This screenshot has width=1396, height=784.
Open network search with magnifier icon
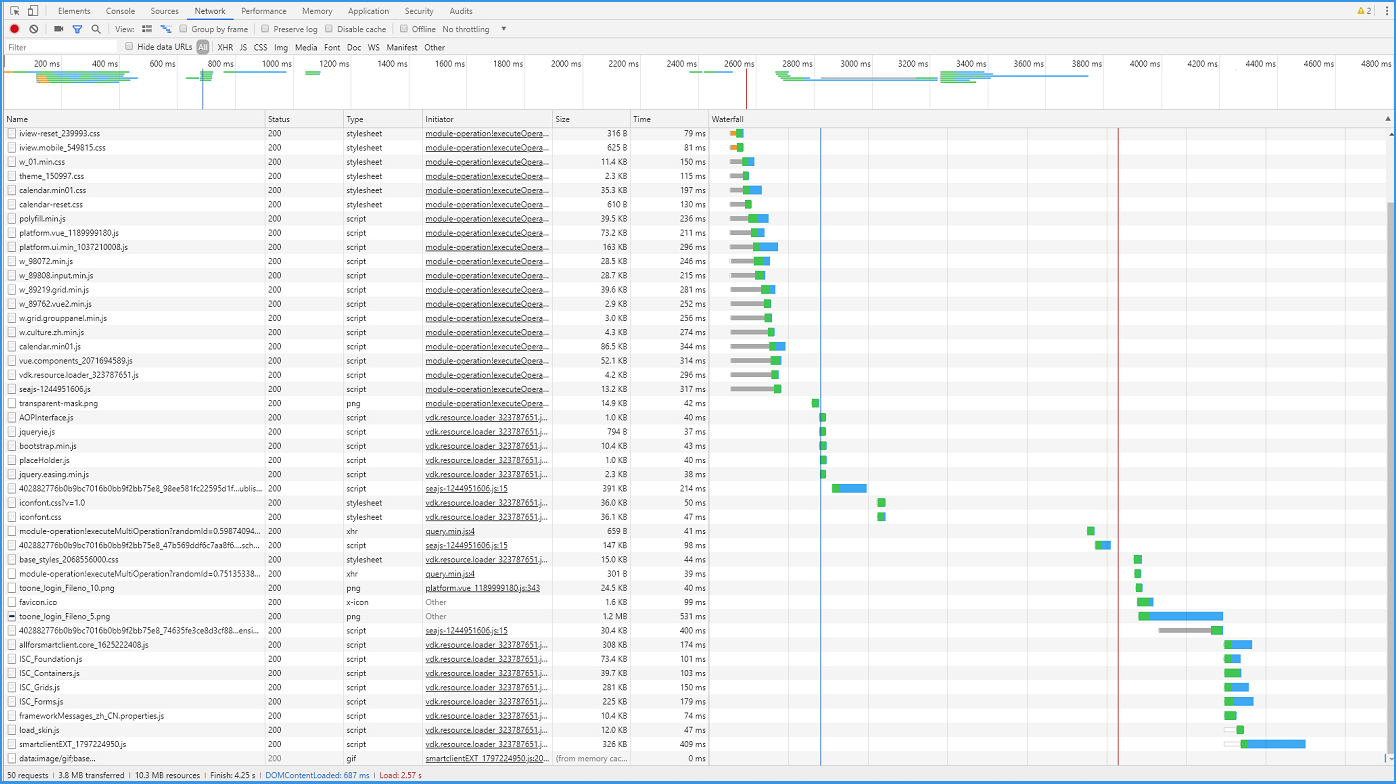coord(96,29)
